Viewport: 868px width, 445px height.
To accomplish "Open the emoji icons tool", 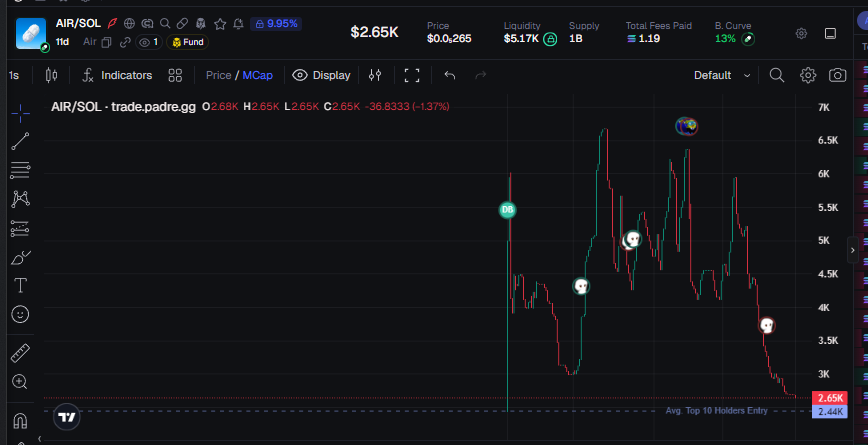I will [20, 314].
